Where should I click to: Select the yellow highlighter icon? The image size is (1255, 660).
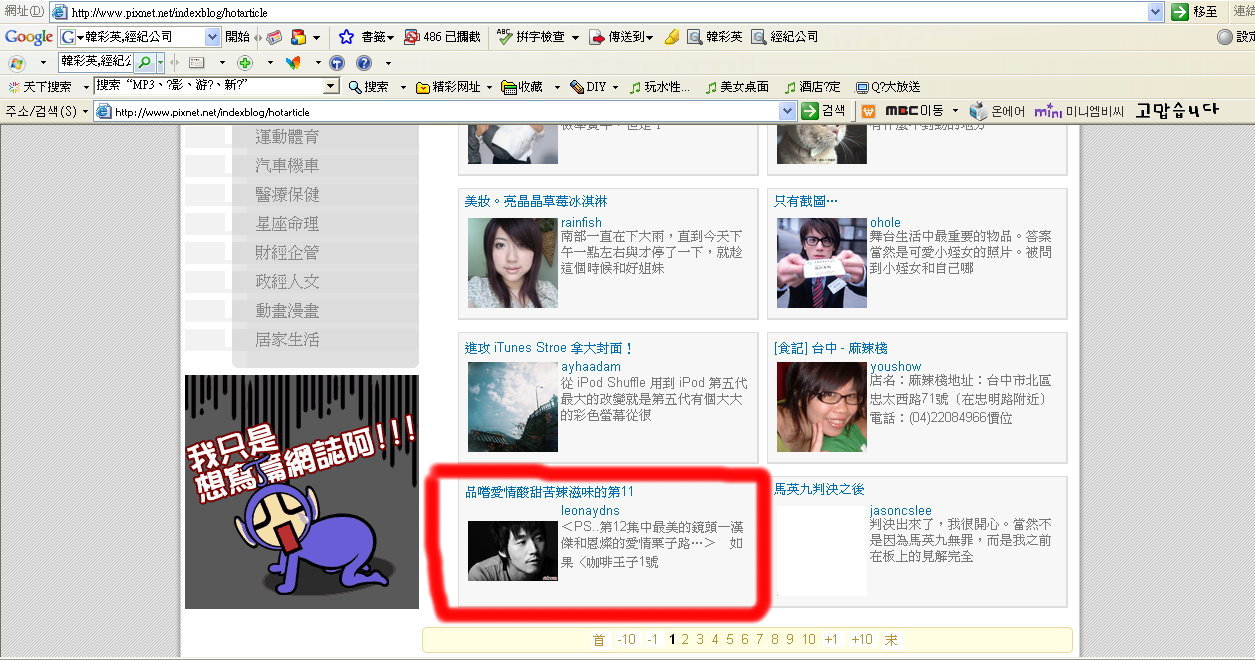[671, 37]
